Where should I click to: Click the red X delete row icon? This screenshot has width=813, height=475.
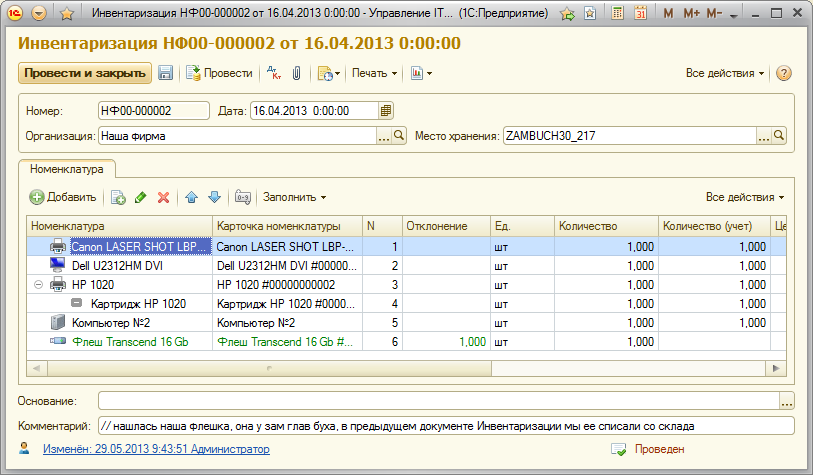[x=163, y=197]
